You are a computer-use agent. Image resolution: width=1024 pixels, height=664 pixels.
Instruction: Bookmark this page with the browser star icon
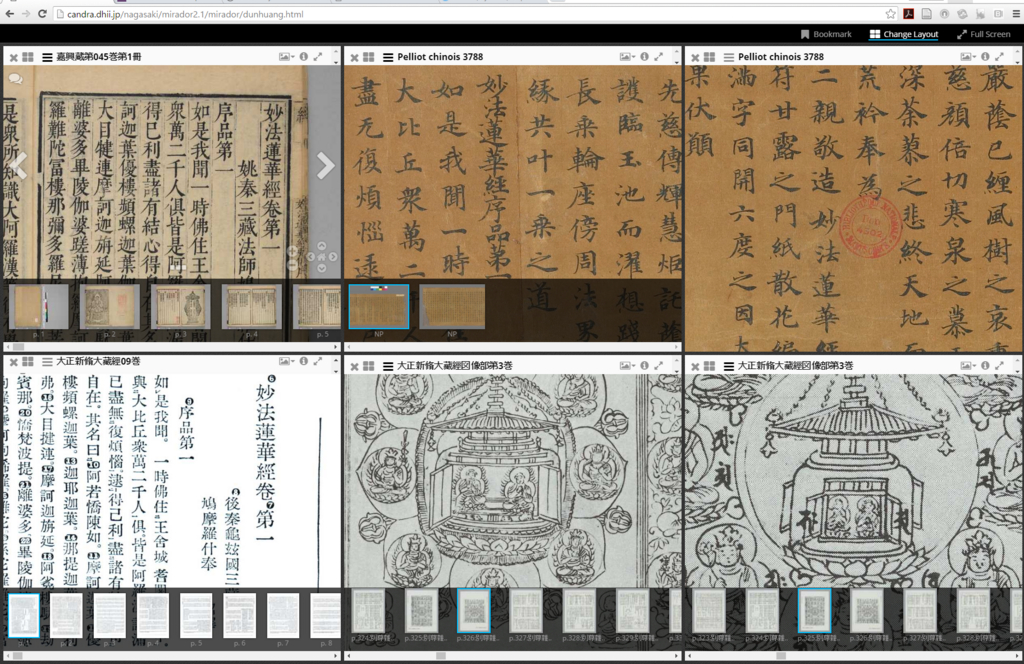[x=890, y=14]
